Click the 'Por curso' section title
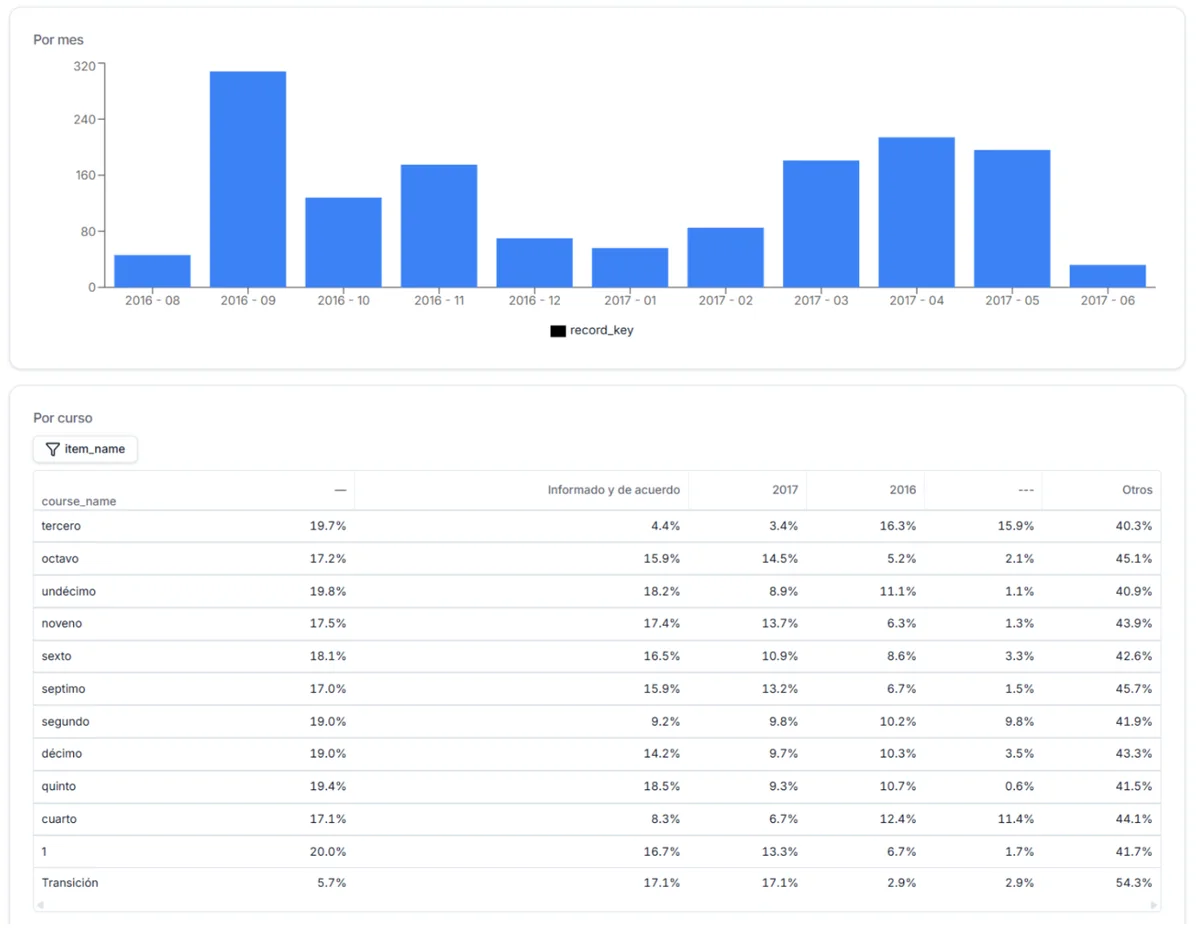Image resolution: width=1200 pixels, height=942 pixels. 63,418
